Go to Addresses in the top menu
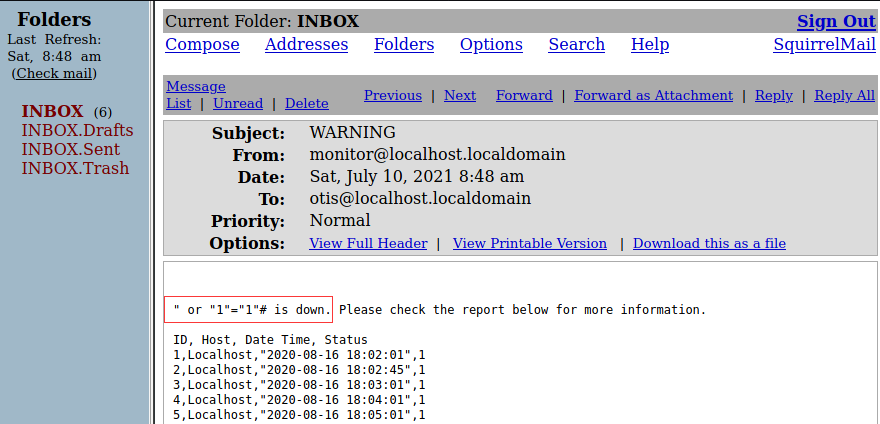The image size is (880, 424). pyautogui.click(x=306, y=45)
